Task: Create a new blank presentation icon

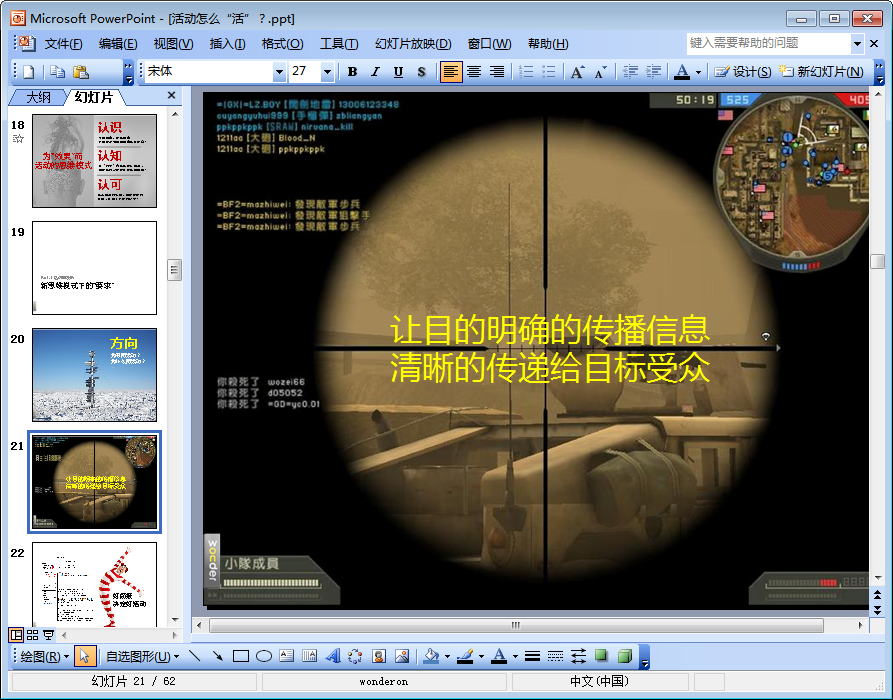Action: point(28,72)
